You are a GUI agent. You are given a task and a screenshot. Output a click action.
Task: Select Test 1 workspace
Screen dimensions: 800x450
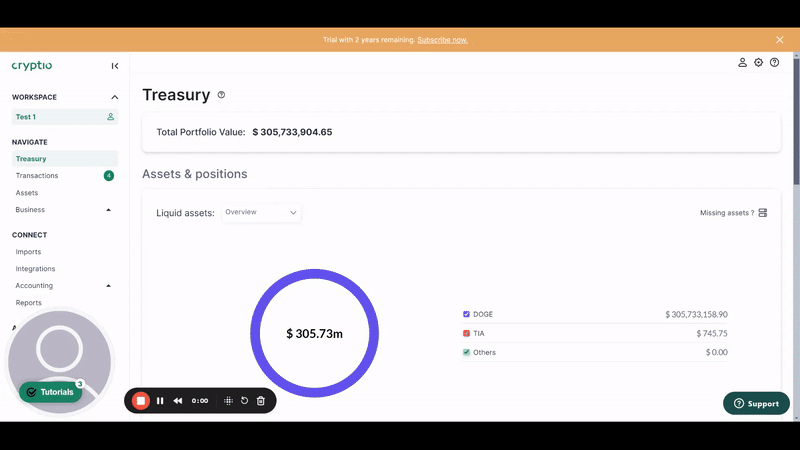point(65,117)
